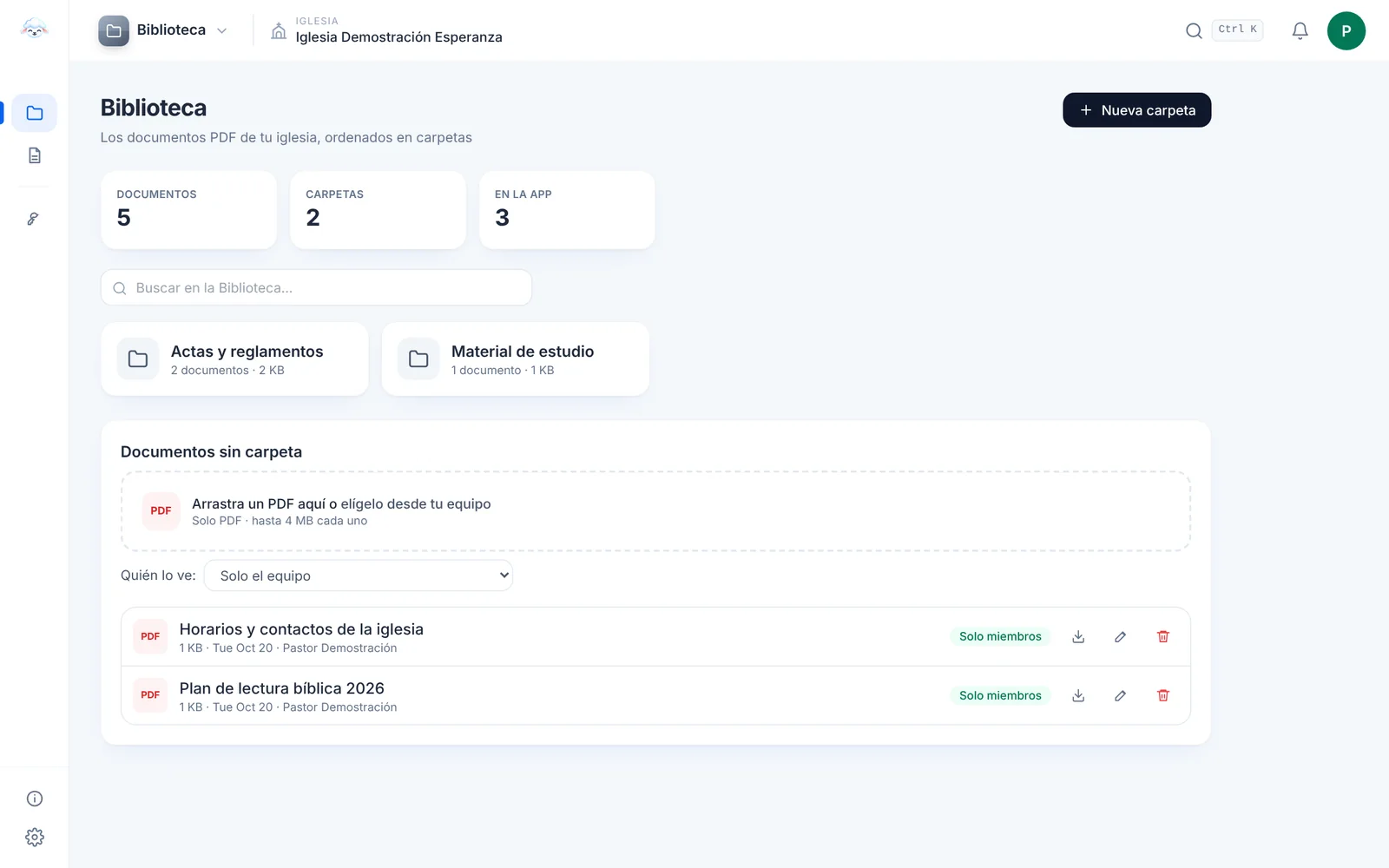Viewport: 1389px width, 868px height.
Task: Click the En la app count card
Action: [567, 210]
